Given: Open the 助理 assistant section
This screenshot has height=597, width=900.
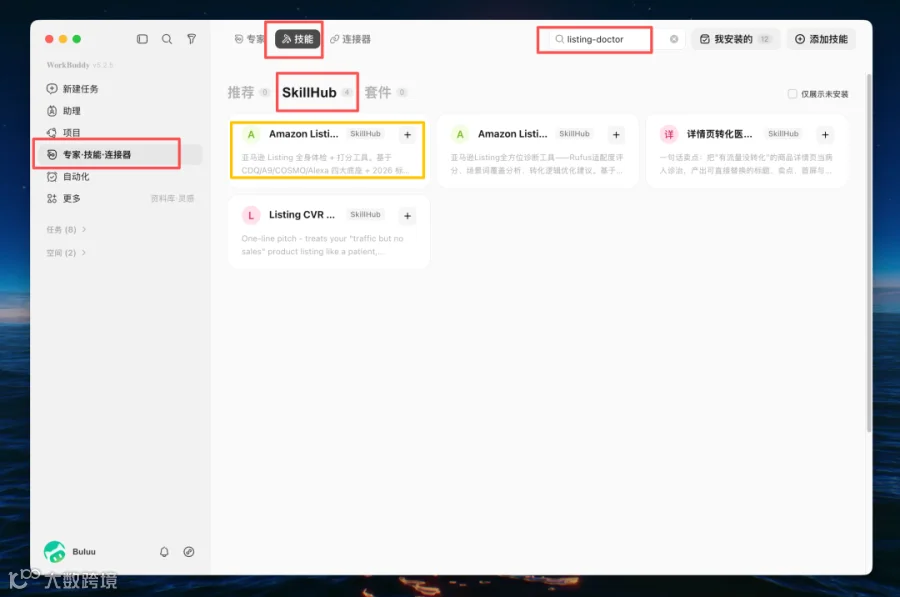Looking at the screenshot, I should (x=64, y=111).
